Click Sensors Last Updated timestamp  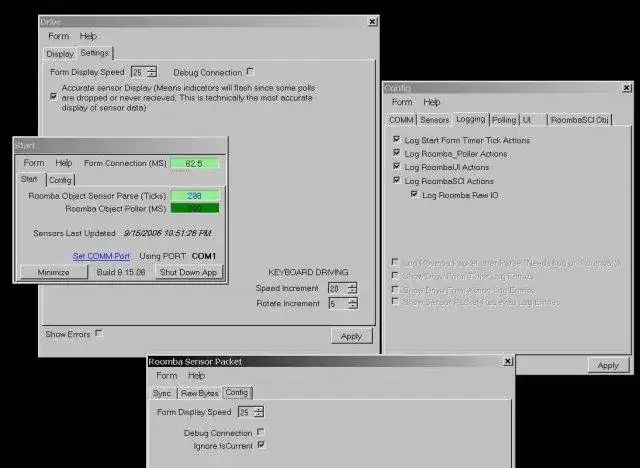click(167, 233)
